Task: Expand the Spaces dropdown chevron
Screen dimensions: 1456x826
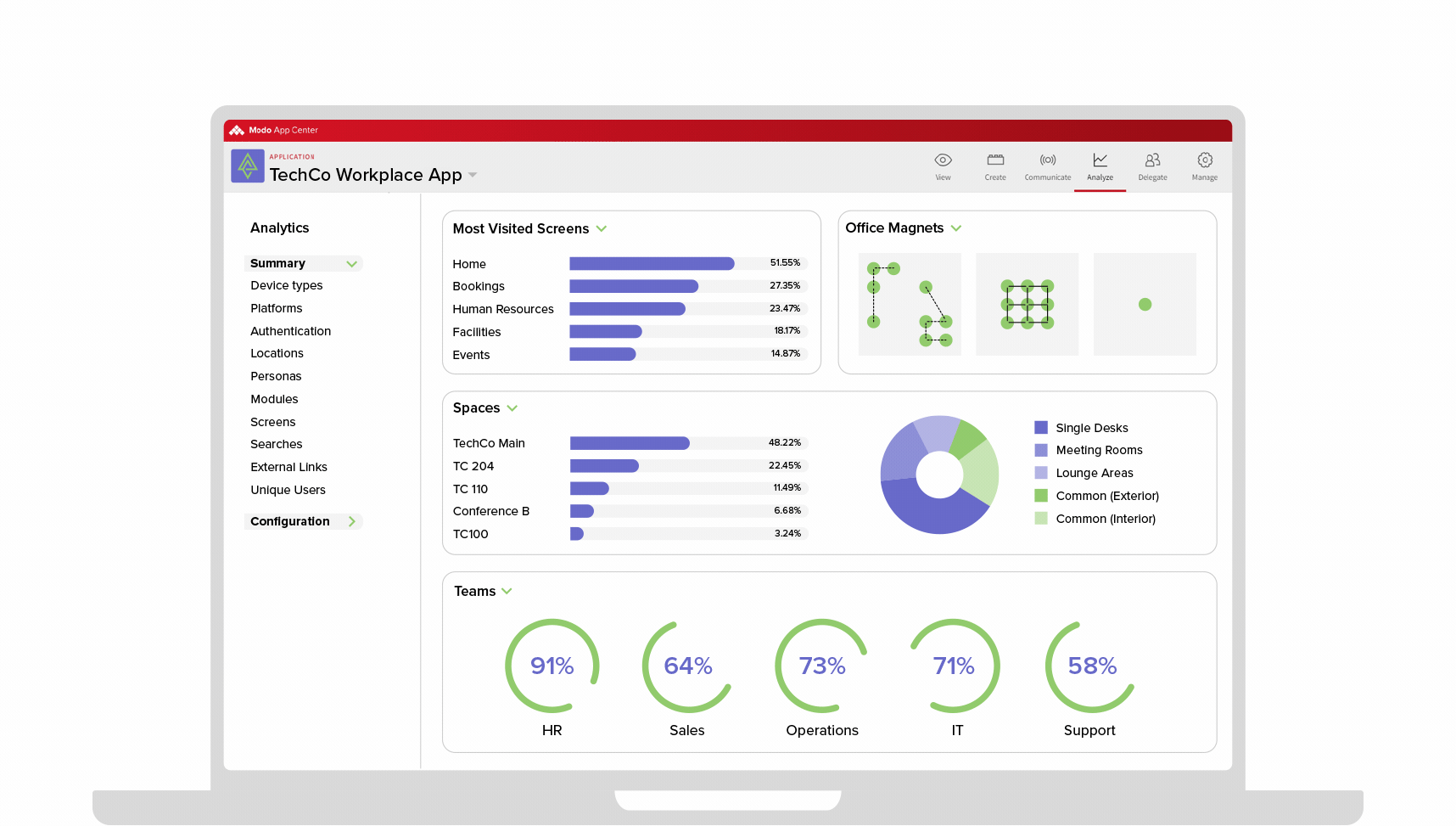Action: [x=512, y=408]
